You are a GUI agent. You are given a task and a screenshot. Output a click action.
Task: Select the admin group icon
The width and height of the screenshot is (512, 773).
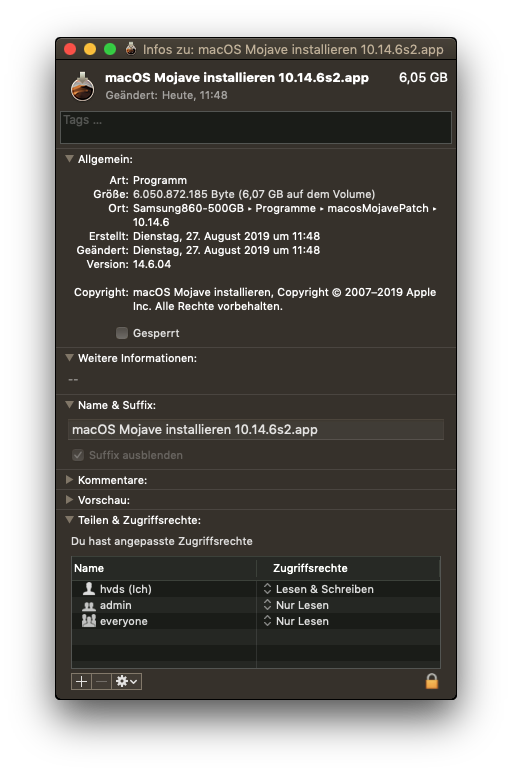point(89,605)
